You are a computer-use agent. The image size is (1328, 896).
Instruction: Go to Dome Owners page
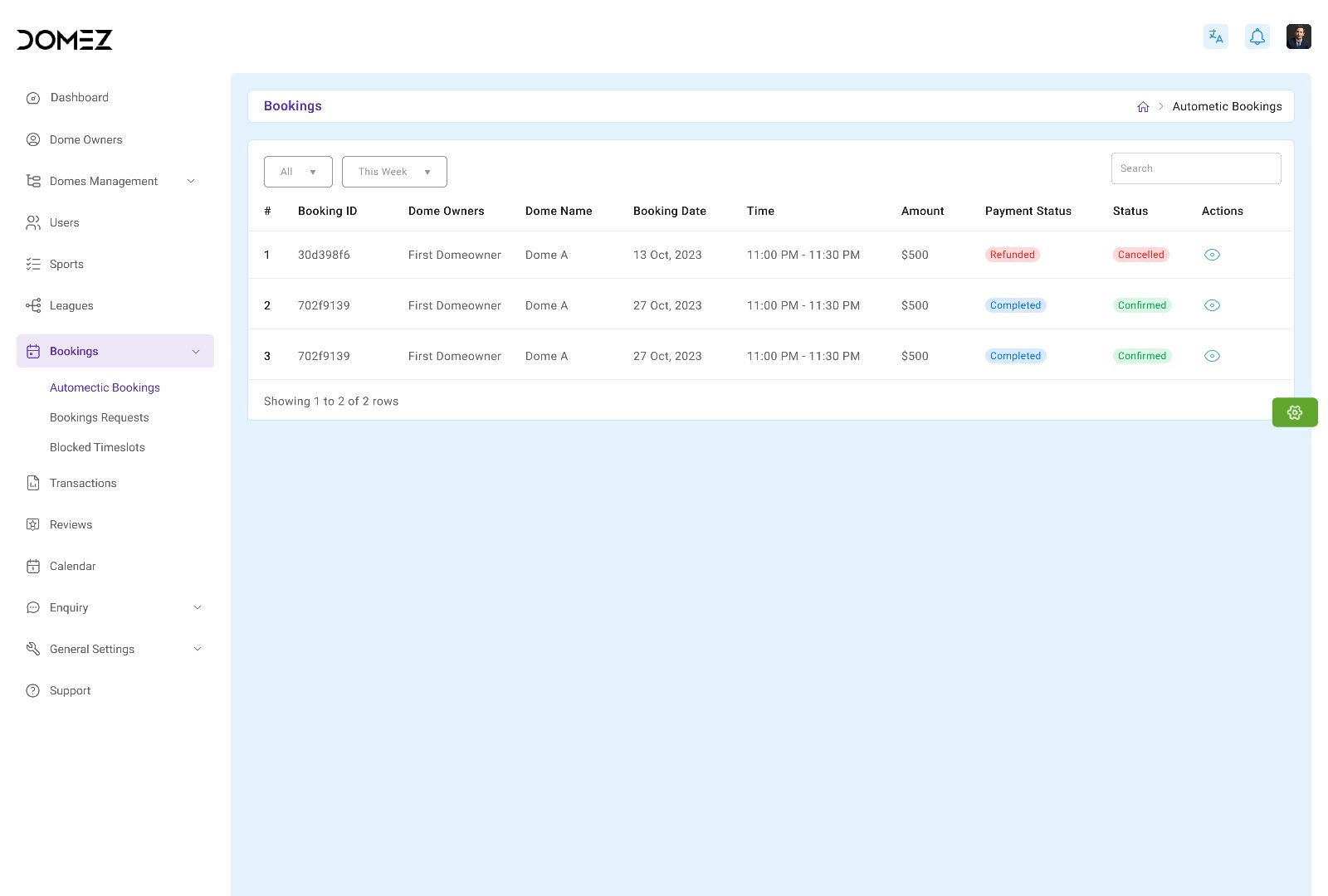pos(86,139)
